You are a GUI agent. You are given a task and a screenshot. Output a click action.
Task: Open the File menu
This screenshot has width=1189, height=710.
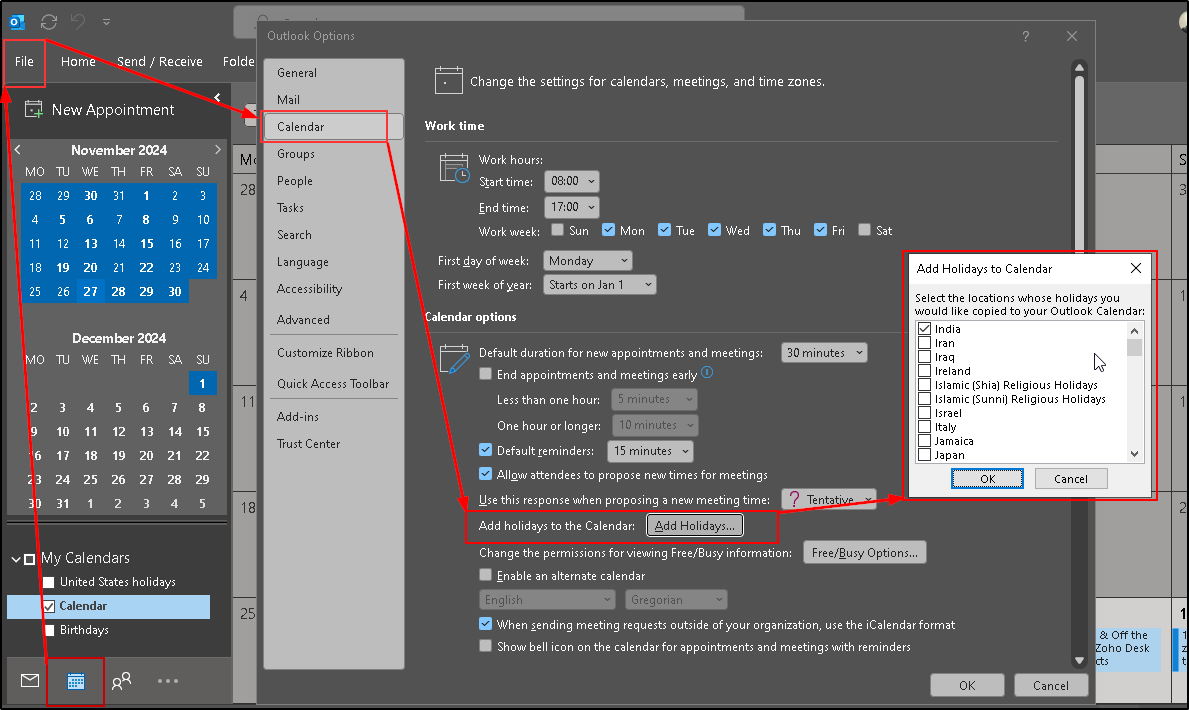24,61
